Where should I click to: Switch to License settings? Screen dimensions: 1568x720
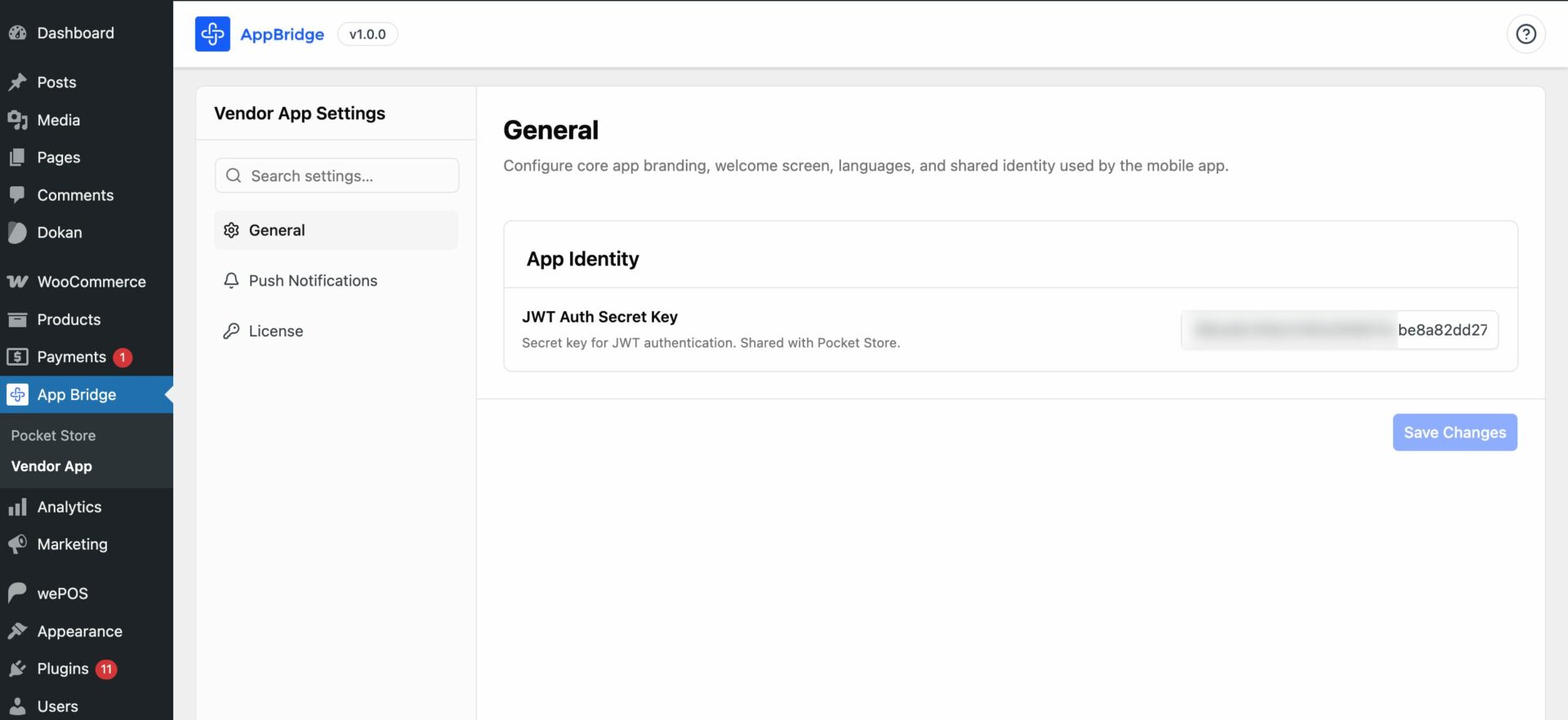[x=336, y=331]
